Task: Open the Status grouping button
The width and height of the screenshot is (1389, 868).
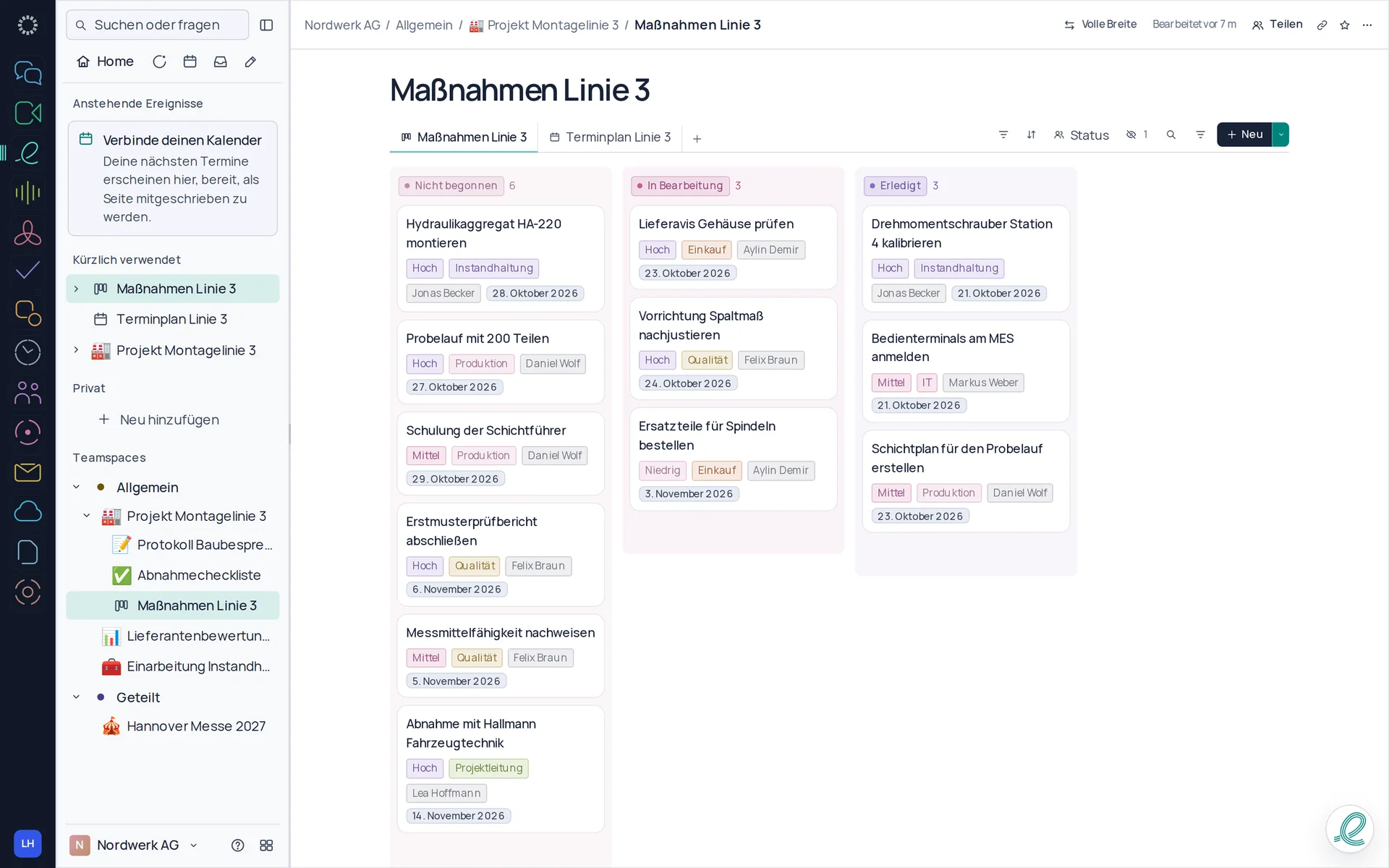Action: click(x=1081, y=135)
